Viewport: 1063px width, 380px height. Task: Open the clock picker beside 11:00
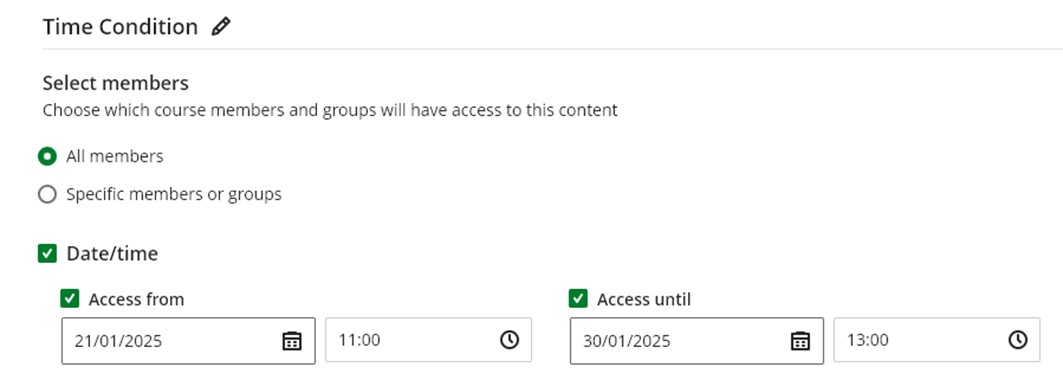(x=509, y=340)
